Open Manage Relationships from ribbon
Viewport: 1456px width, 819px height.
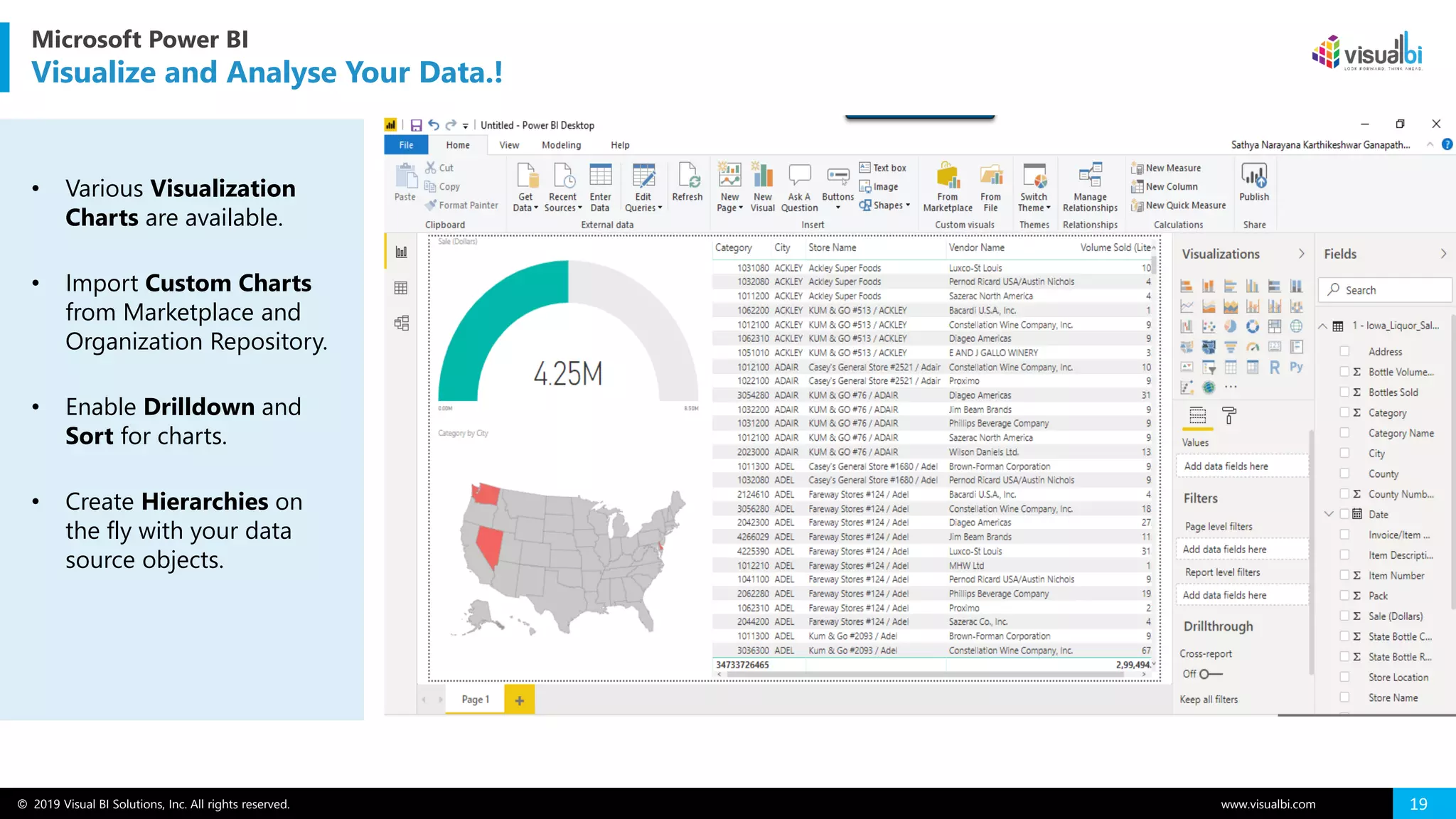(x=1091, y=187)
